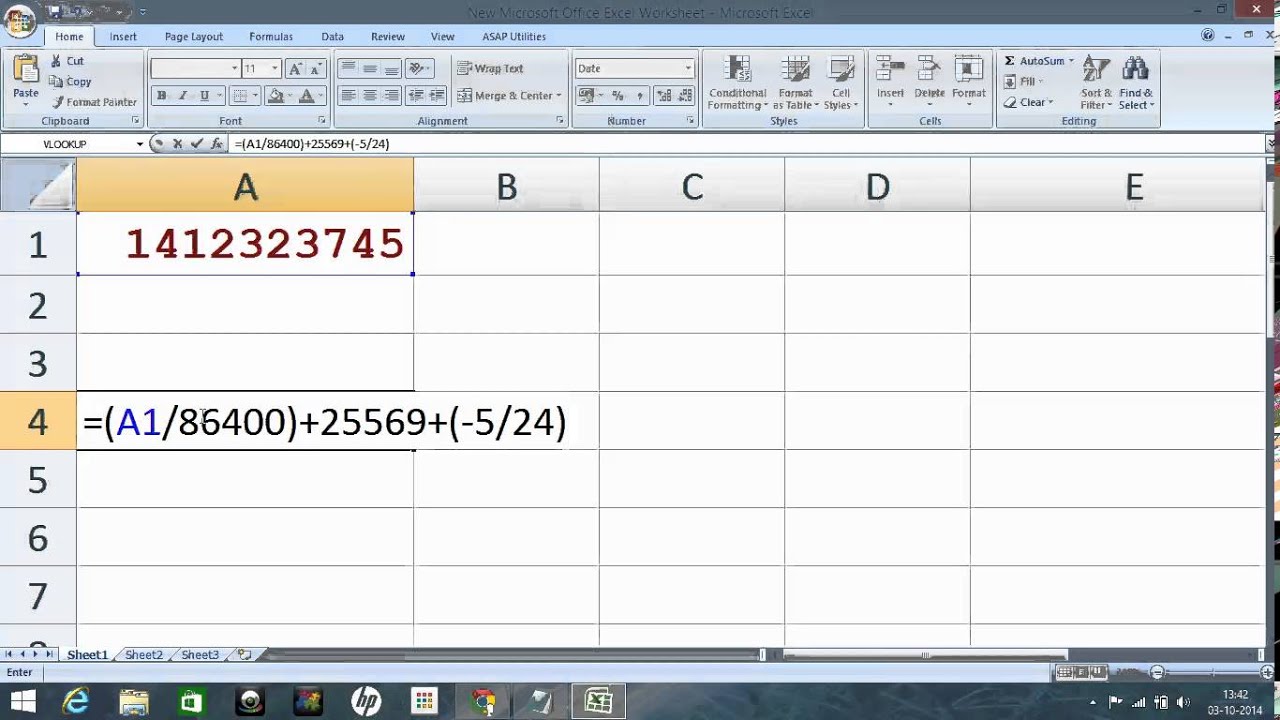Click the Paste clipboard icon
The image size is (1280, 720).
pyautogui.click(x=26, y=70)
